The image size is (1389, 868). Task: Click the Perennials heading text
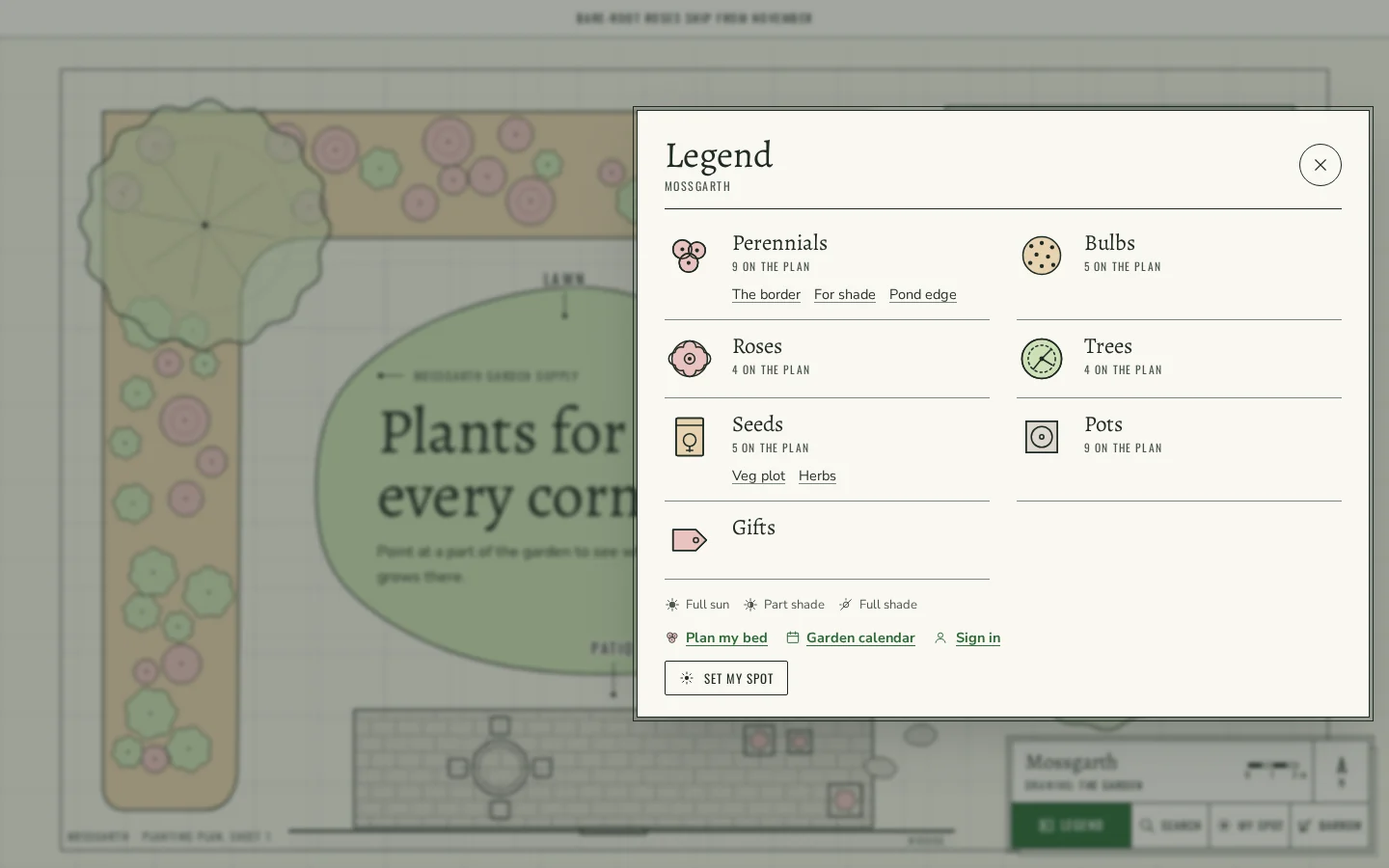click(x=779, y=243)
